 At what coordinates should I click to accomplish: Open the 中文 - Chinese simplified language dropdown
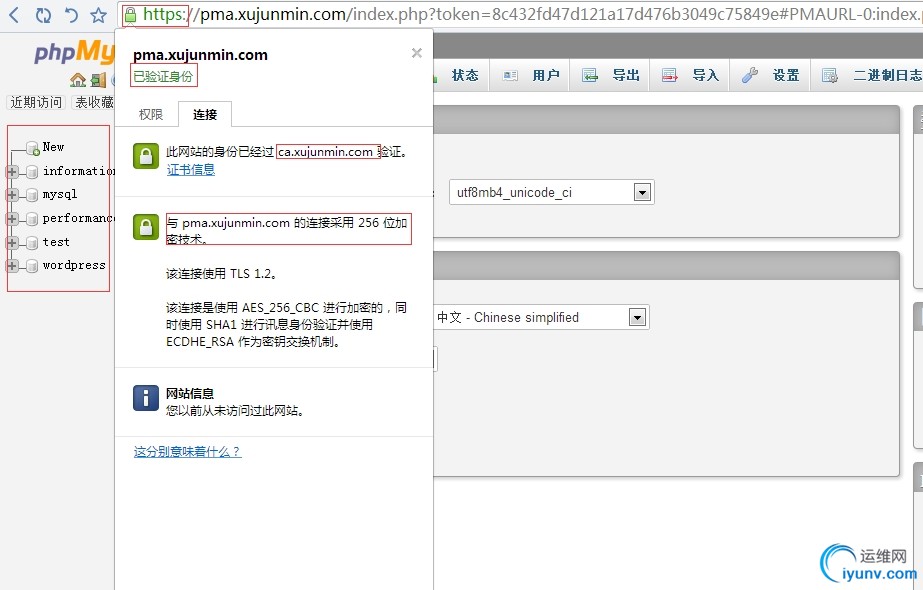click(541, 317)
